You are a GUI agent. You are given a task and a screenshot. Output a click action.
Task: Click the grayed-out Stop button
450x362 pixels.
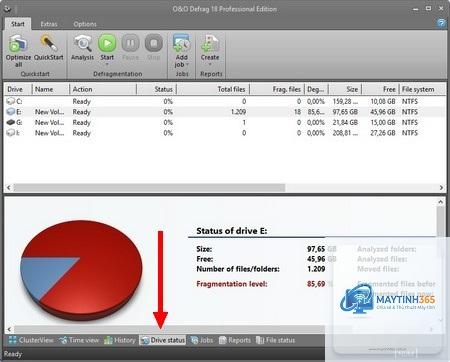(154, 43)
